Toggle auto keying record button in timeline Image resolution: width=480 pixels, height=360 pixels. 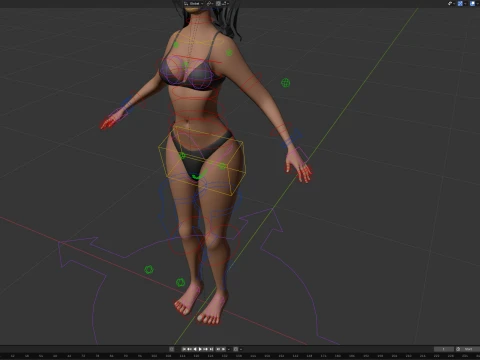171,349
